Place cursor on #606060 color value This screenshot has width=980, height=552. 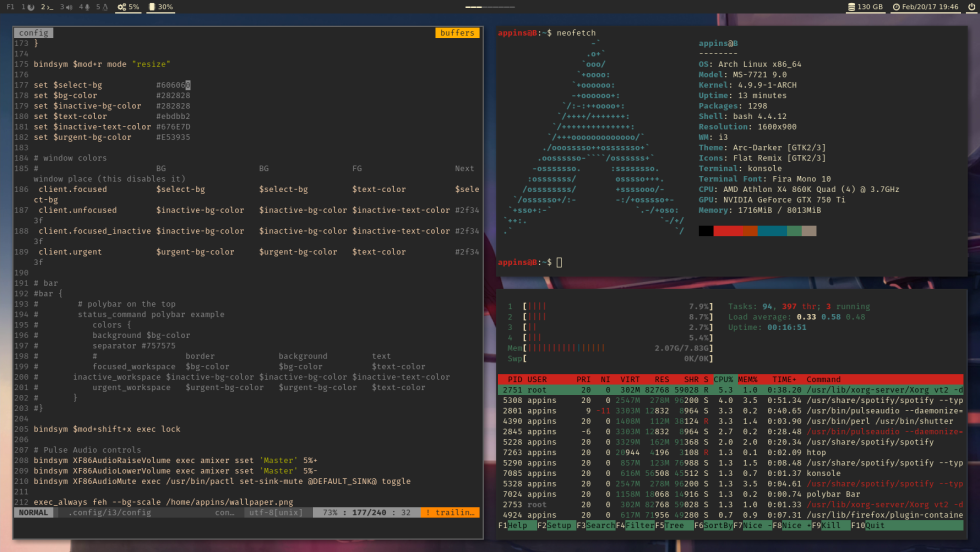click(x=173, y=85)
